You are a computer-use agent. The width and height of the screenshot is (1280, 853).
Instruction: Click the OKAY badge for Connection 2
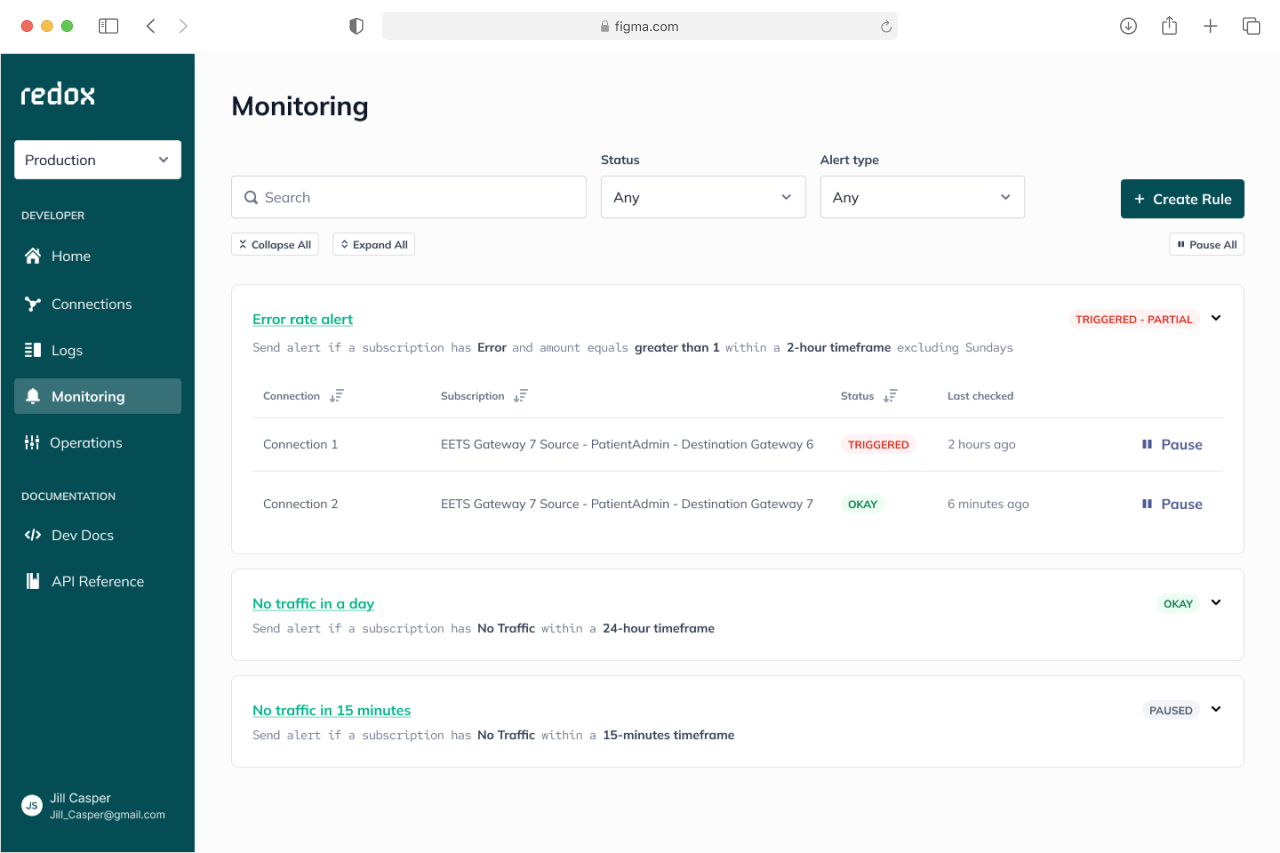tap(863, 504)
